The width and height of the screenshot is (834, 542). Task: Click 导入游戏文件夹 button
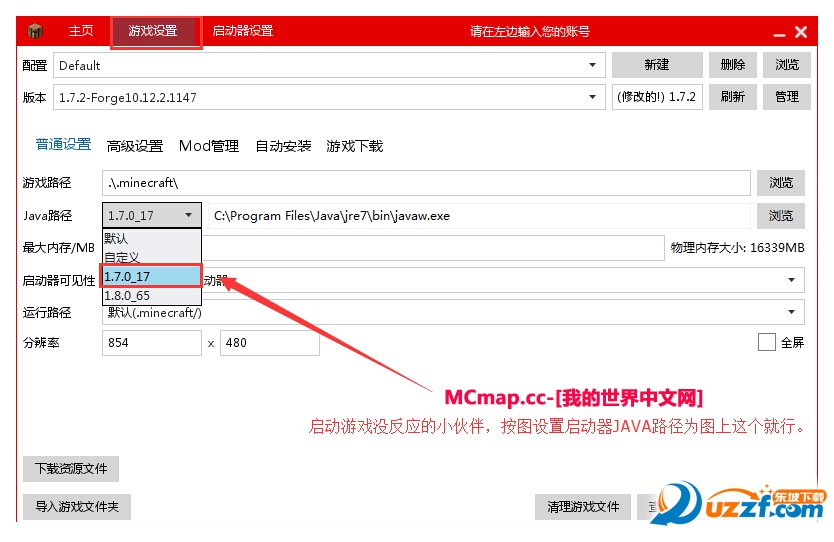point(77,507)
